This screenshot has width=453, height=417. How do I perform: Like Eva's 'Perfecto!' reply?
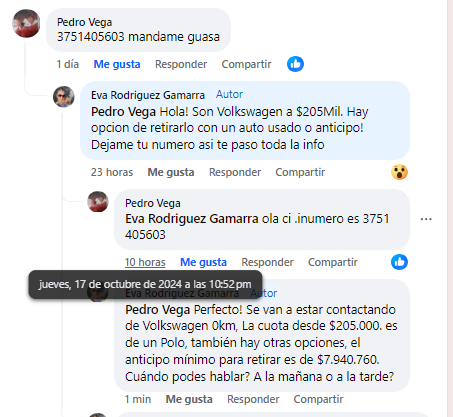[x=189, y=399]
